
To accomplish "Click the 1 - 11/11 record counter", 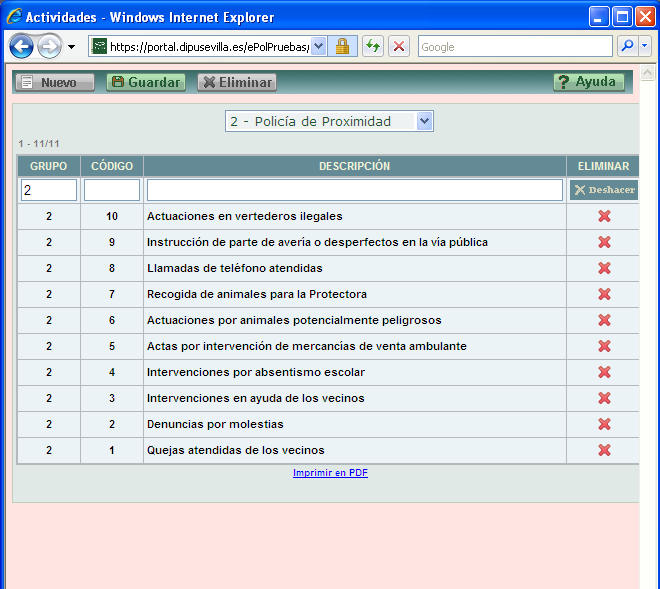I will click(x=39, y=144).
